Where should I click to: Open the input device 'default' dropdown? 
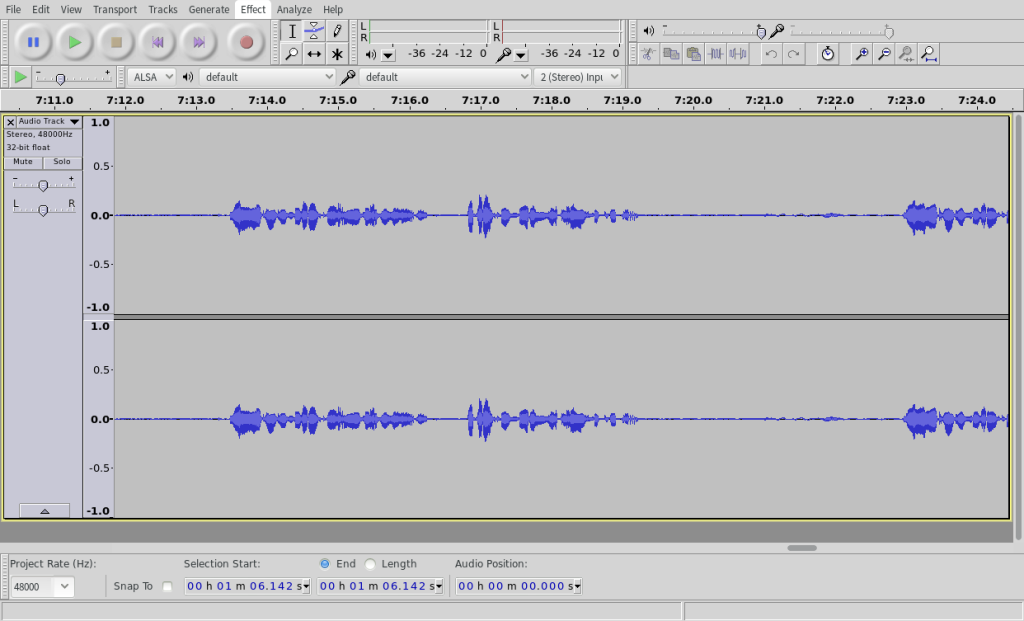tap(445, 77)
